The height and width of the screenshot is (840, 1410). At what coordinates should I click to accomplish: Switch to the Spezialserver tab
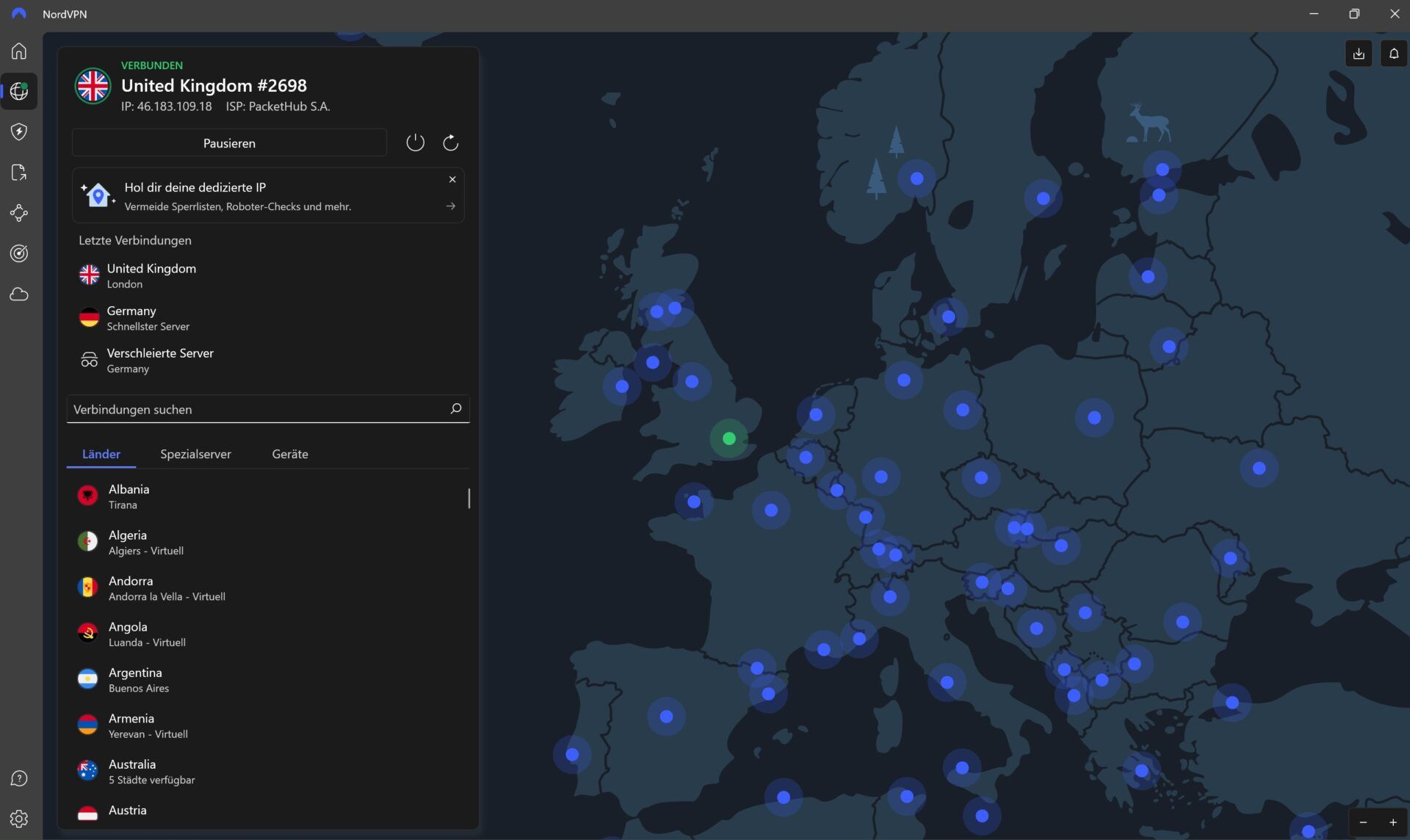[195, 454]
